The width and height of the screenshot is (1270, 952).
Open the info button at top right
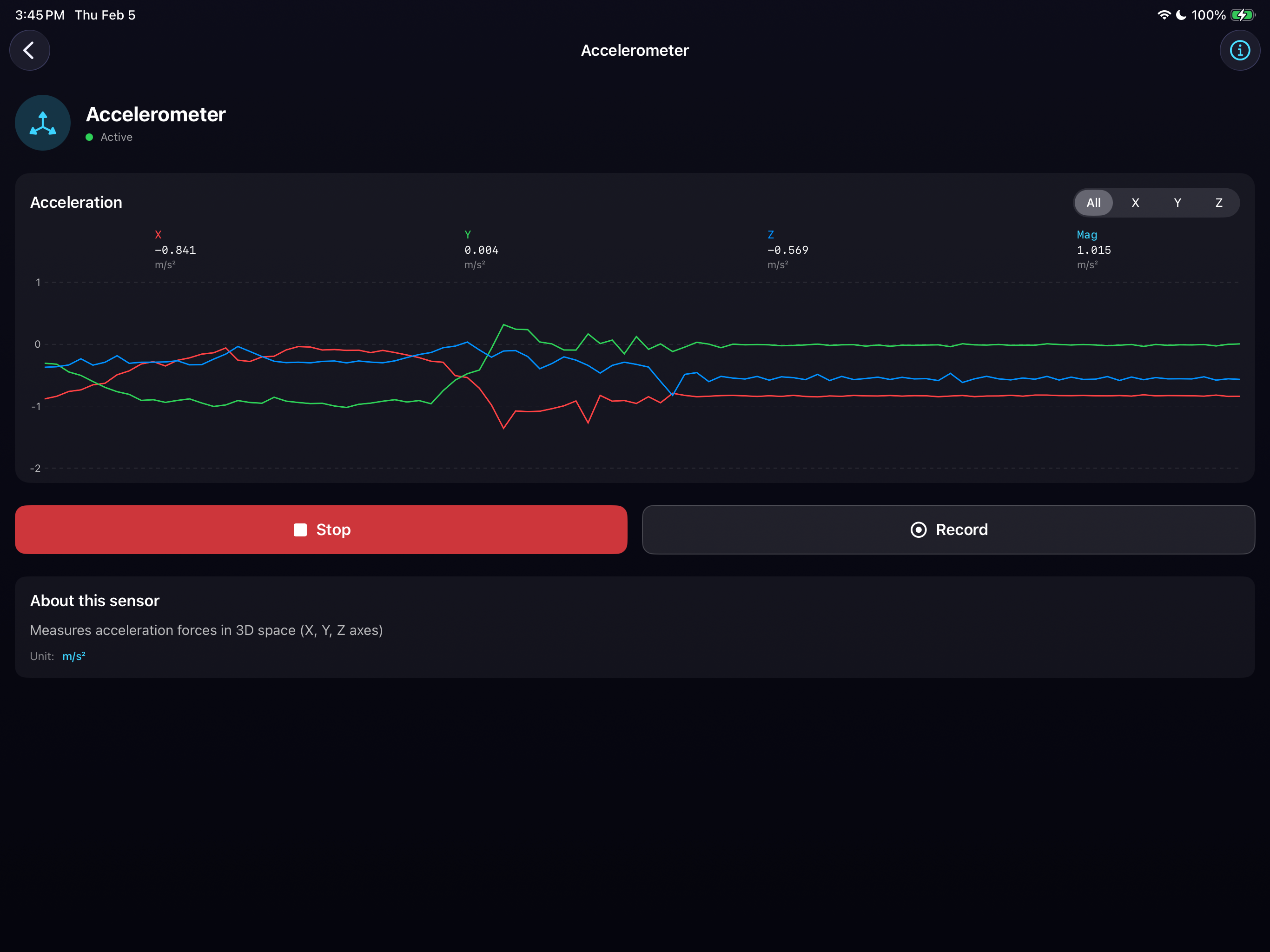(1240, 51)
